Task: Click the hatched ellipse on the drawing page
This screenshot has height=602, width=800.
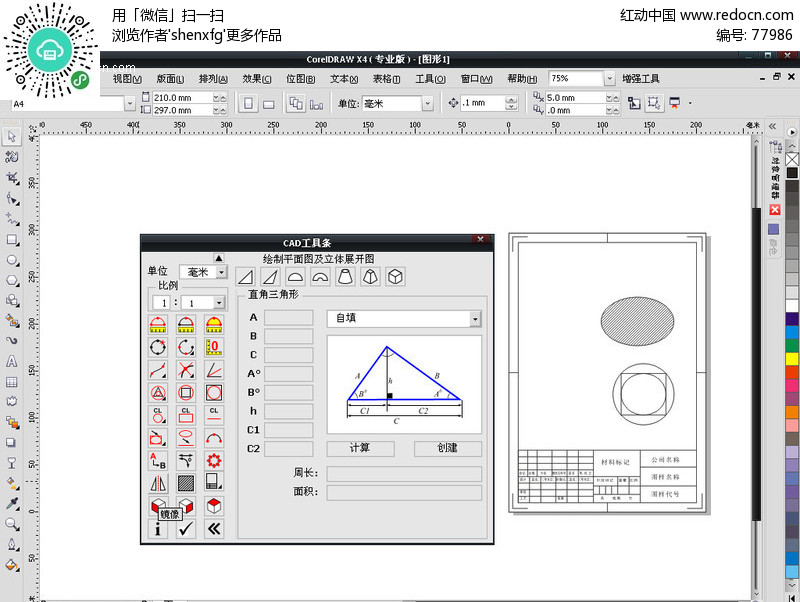Action: tap(637, 322)
